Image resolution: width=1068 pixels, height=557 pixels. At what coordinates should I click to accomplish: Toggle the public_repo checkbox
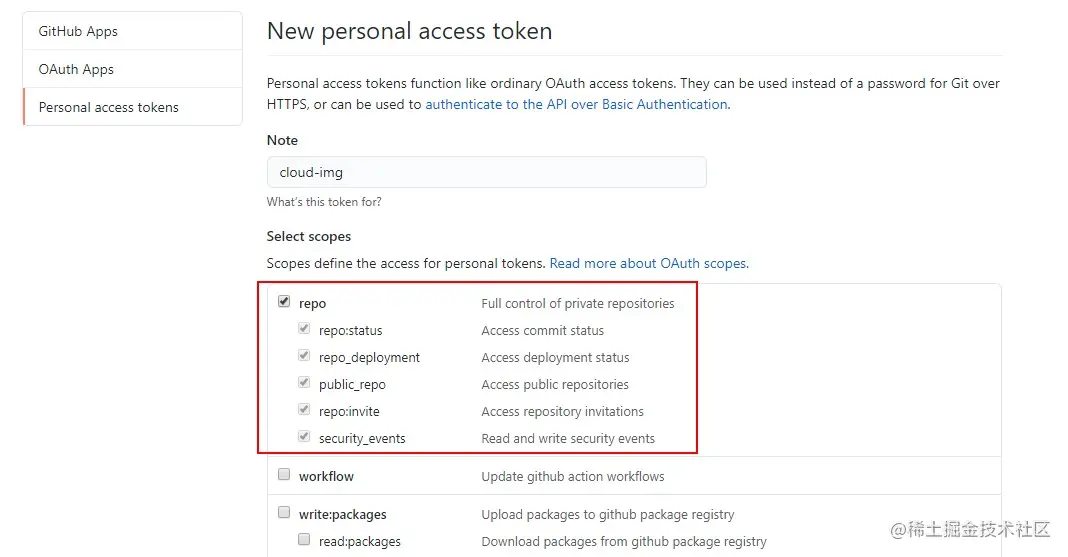click(x=304, y=383)
